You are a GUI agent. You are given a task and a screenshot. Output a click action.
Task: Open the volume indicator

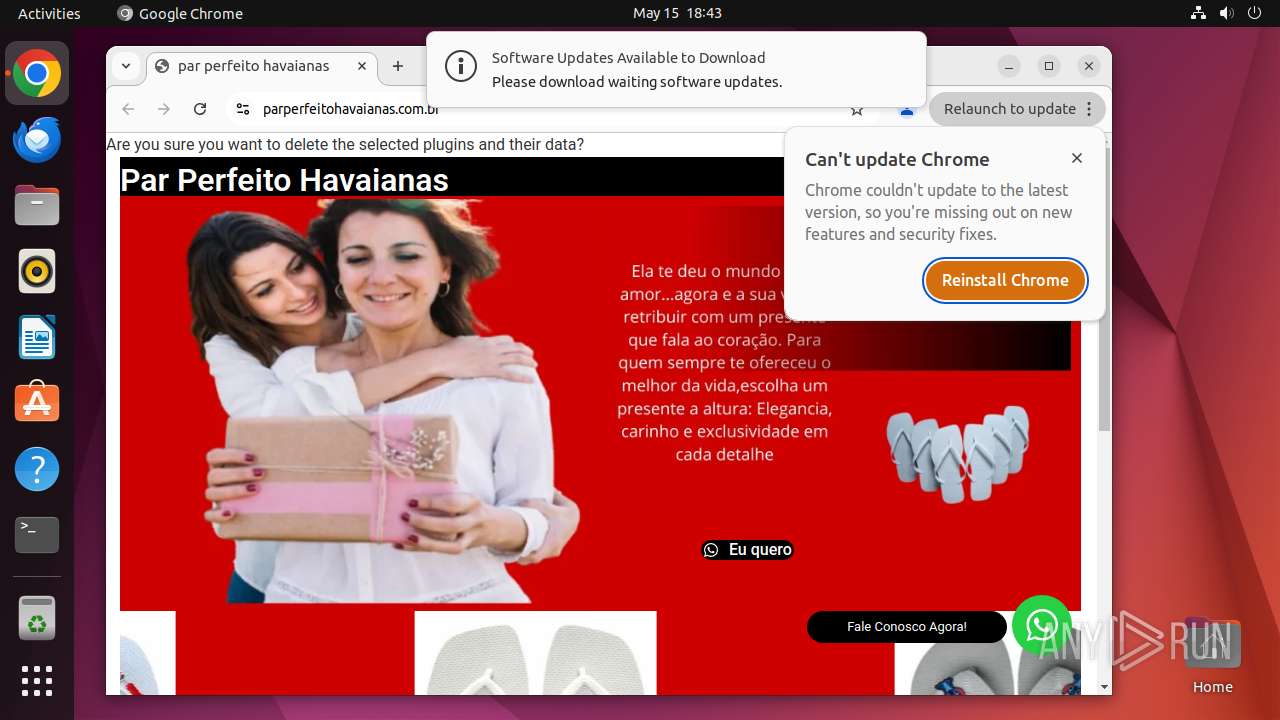1226,13
